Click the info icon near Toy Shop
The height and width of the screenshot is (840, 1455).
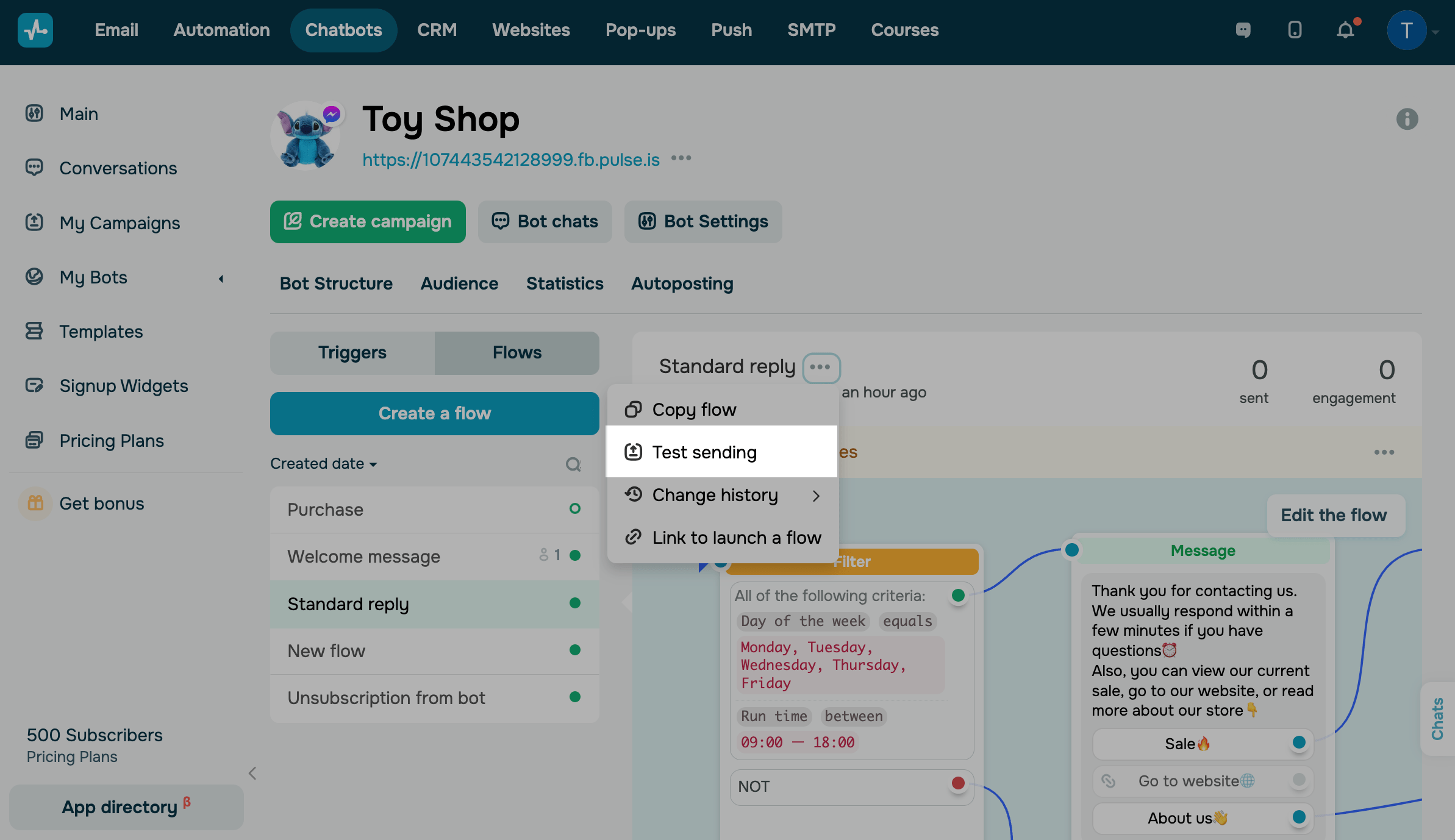tap(1407, 119)
